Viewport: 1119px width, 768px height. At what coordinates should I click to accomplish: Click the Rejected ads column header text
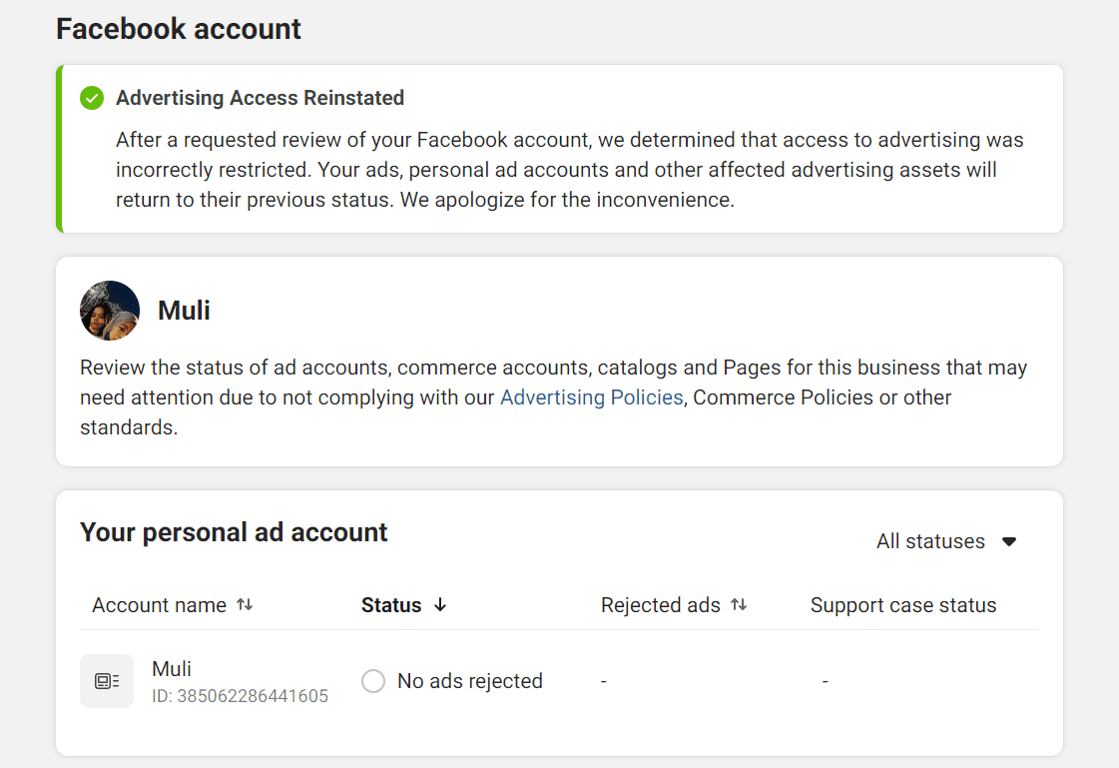(660, 605)
